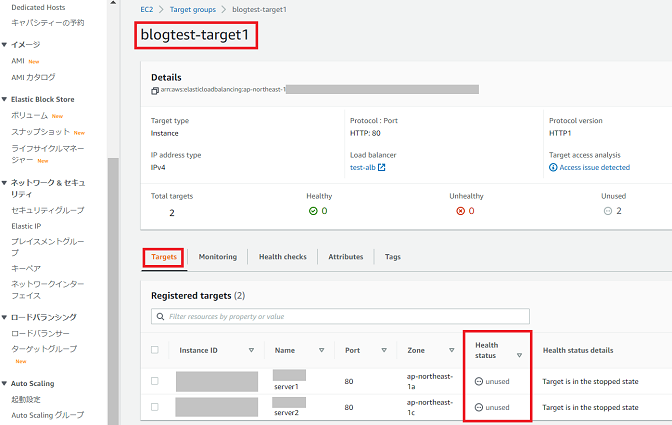Image resolution: width=672 pixels, height=425 pixels.
Task: Open ターゲットグループ in sidebar
Action: click(x=44, y=349)
